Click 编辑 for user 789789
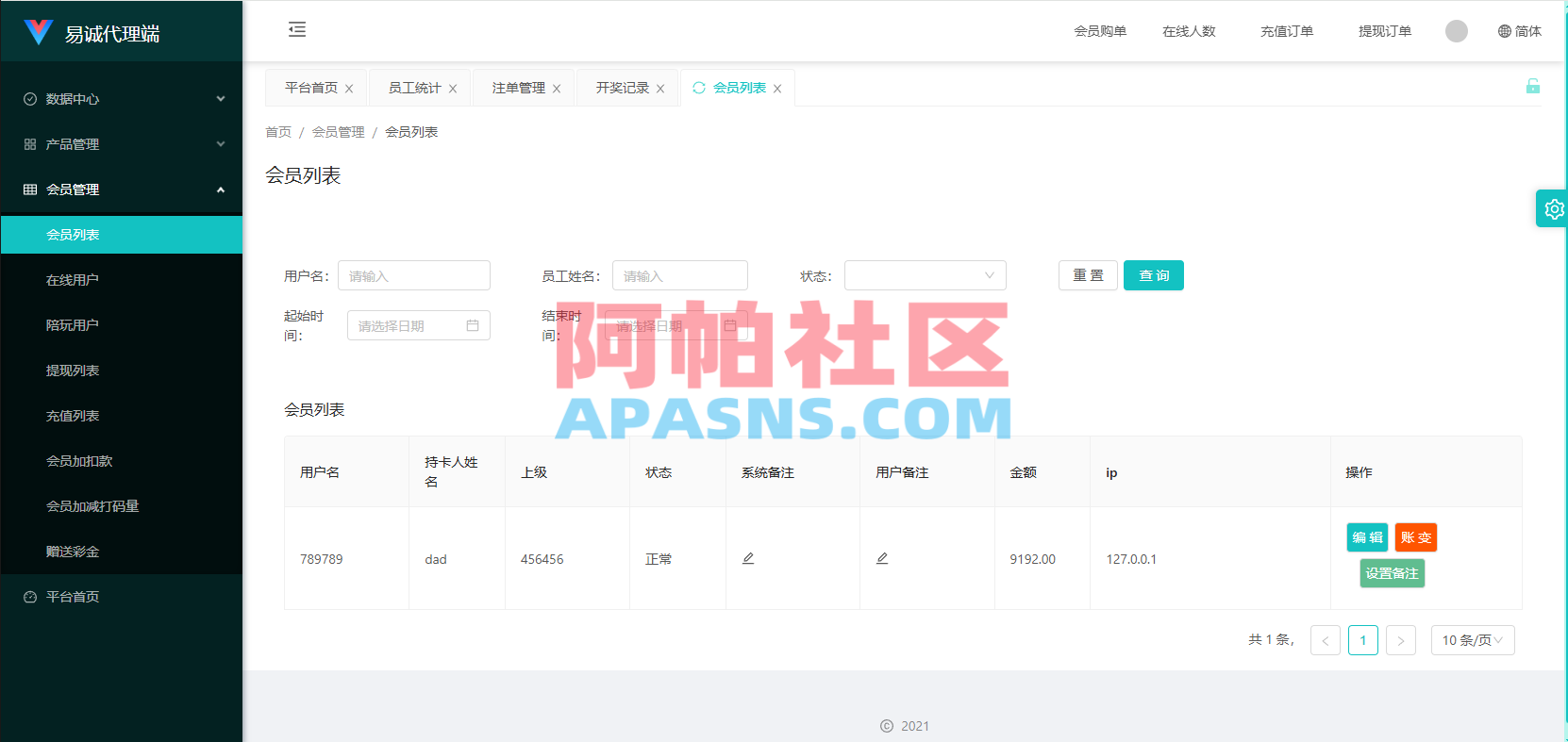Image resolution: width=1568 pixels, height=742 pixels. (x=1367, y=537)
